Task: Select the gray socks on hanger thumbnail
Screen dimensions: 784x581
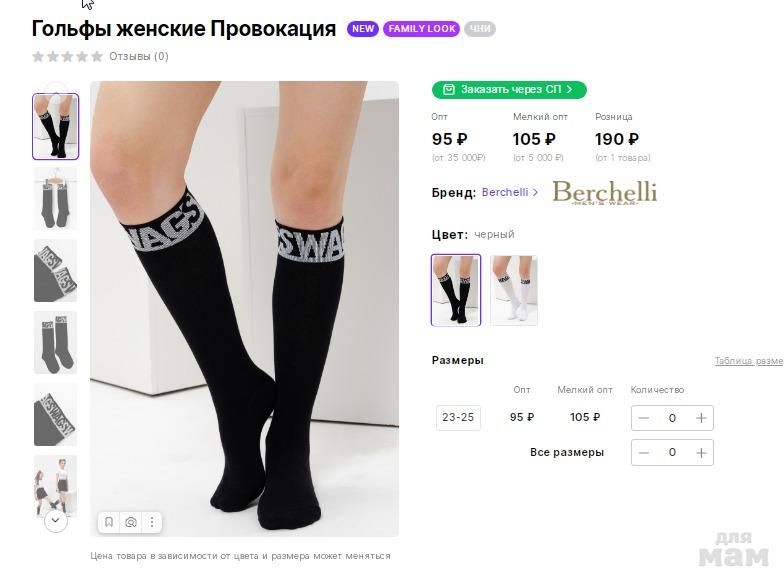Action: coord(55,198)
